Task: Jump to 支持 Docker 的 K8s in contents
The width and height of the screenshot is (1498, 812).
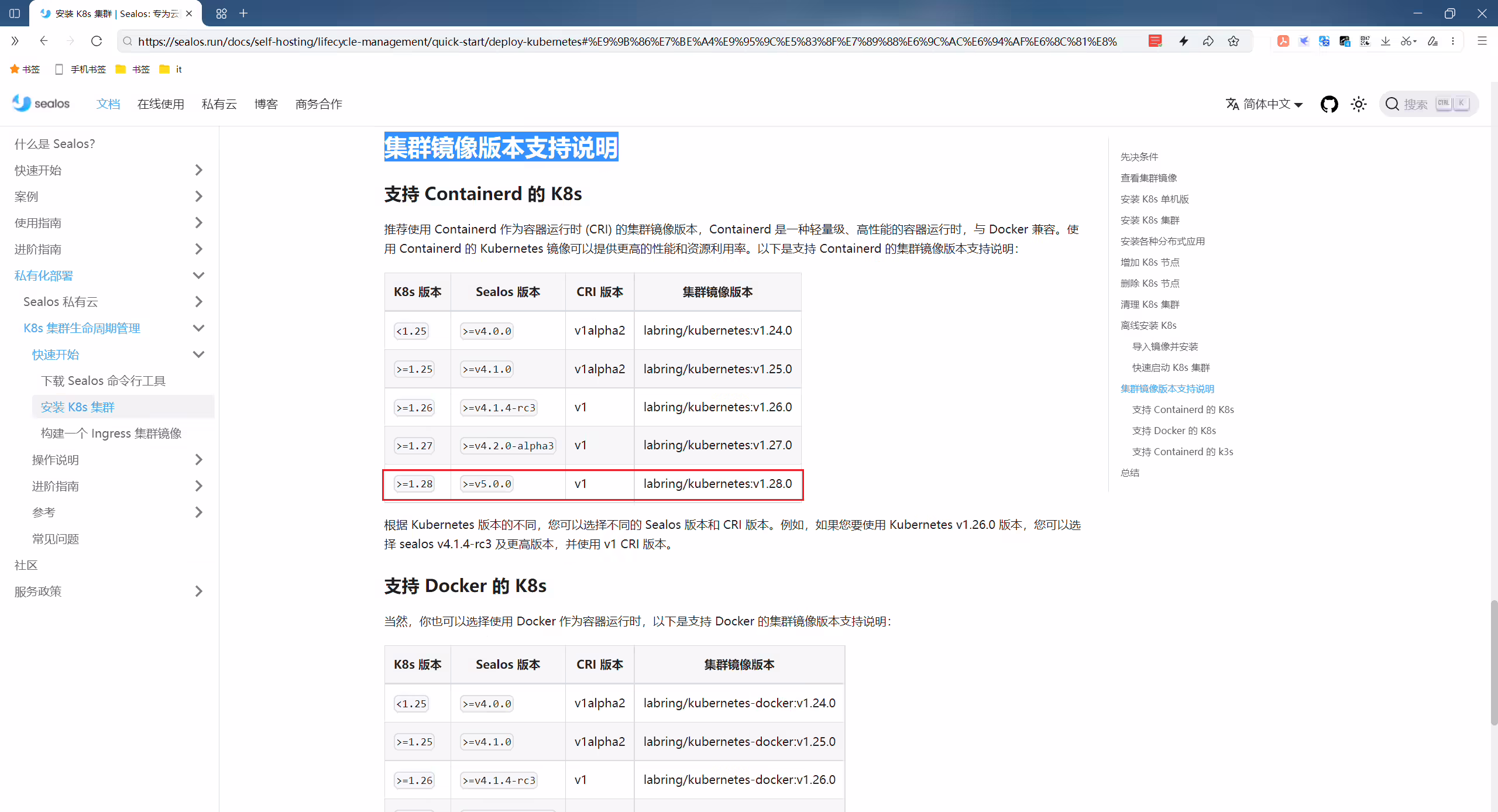Action: (1174, 431)
